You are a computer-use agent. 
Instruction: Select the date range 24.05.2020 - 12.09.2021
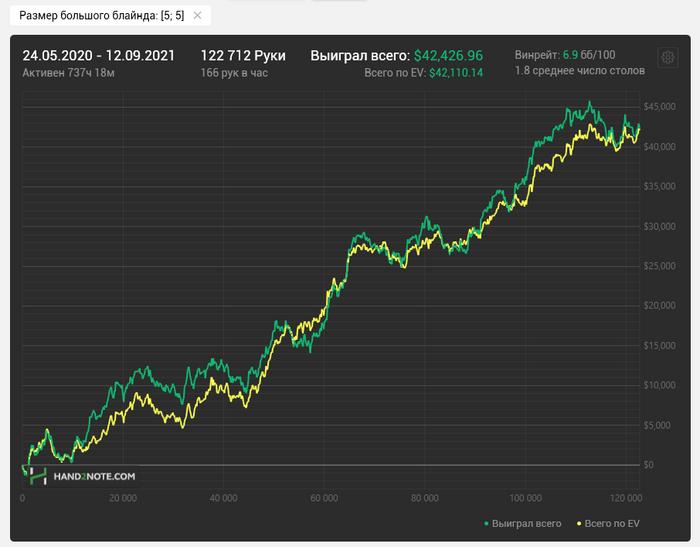pos(99,55)
